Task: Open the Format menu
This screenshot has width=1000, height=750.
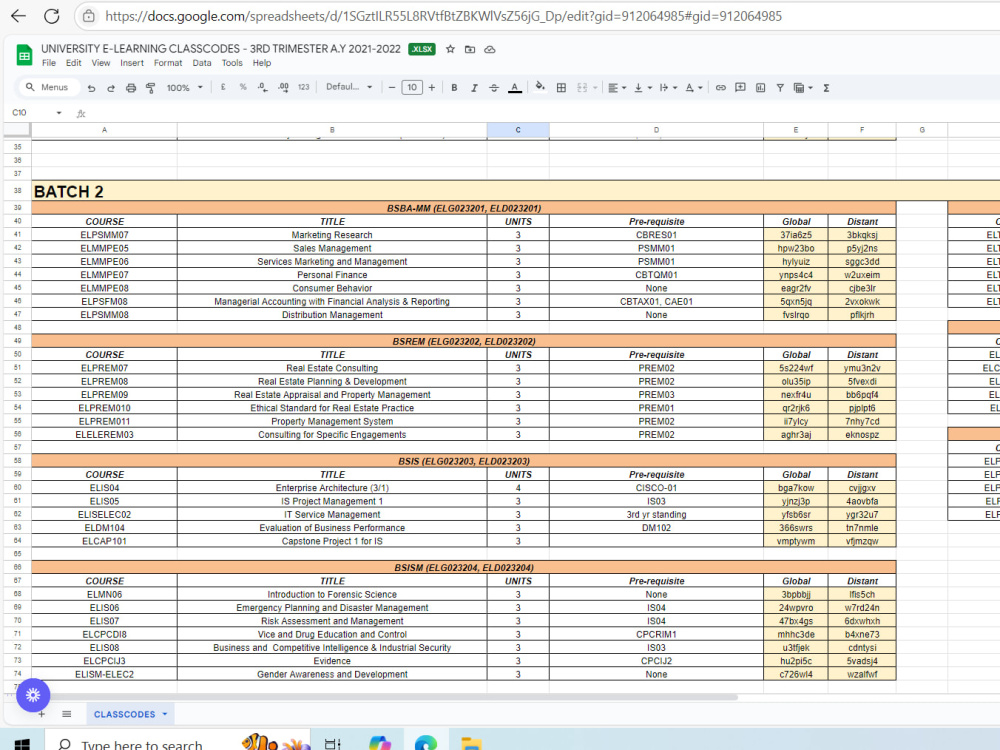Action: [x=168, y=63]
